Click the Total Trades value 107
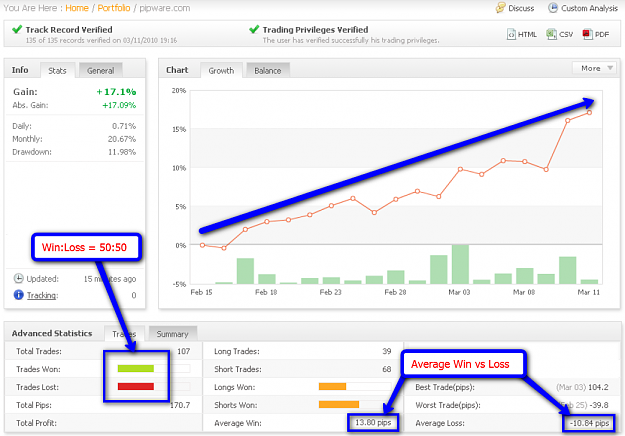The height and width of the screenshot is (436, 625). 183,351
